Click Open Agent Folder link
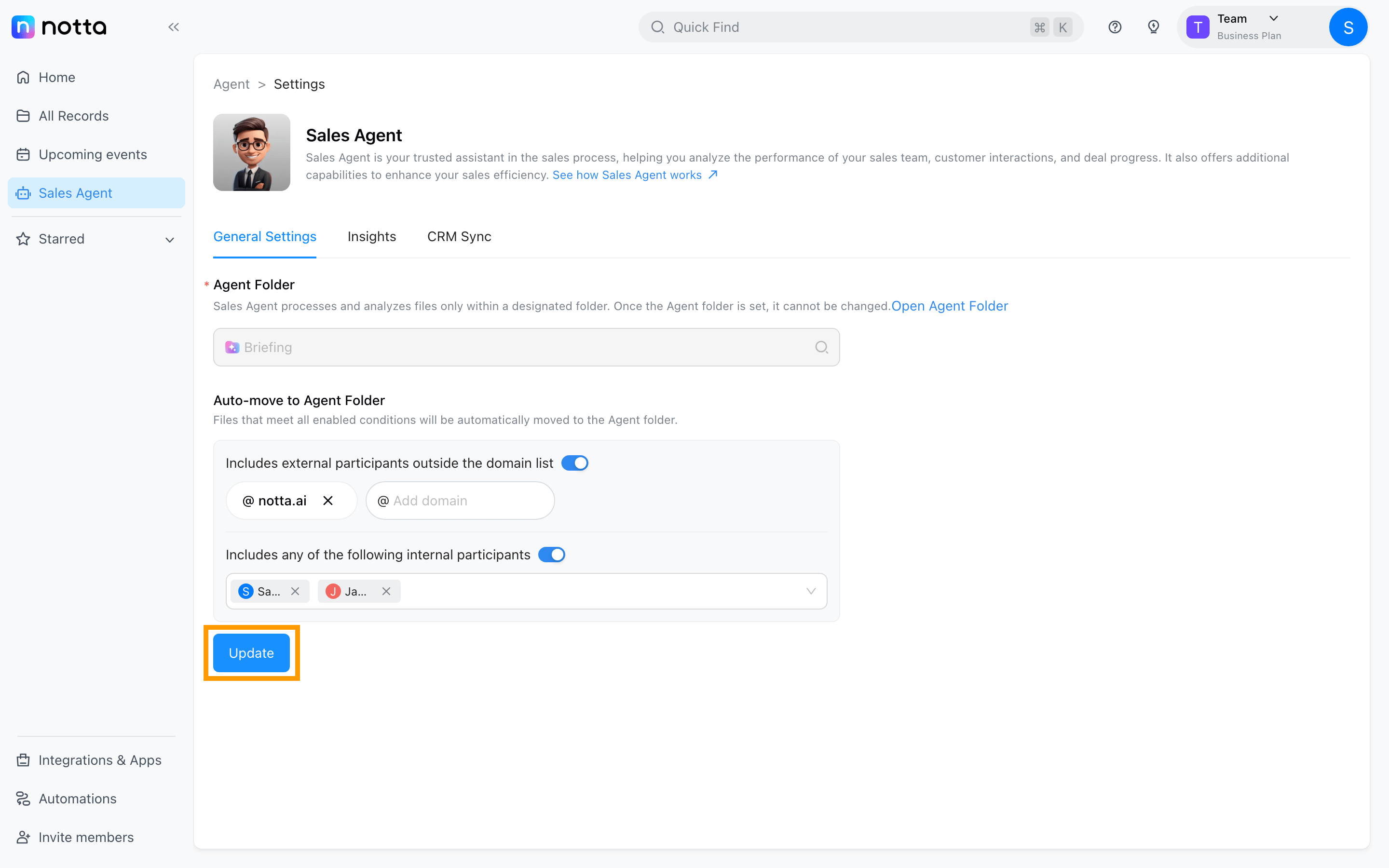 coord(949,306)
